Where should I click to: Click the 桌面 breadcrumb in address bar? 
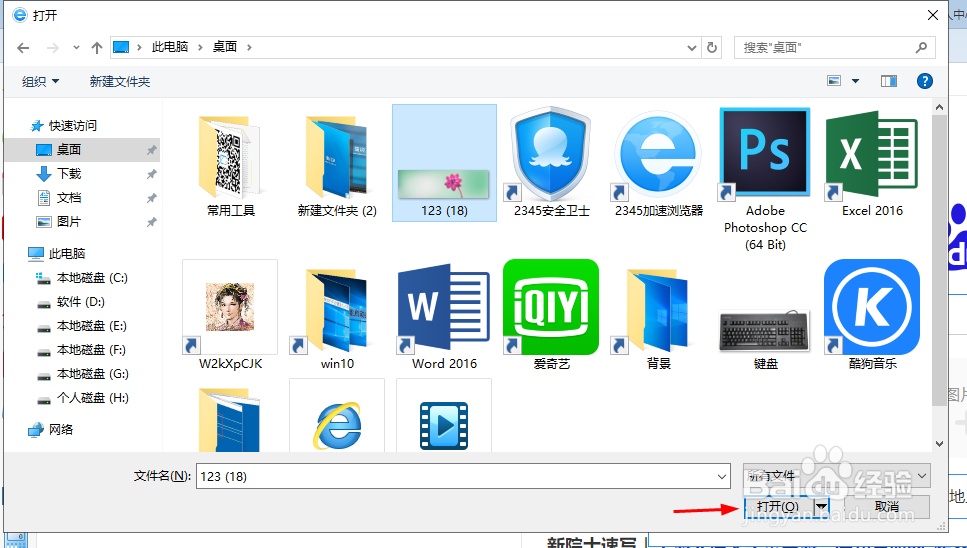coord(224,47)
